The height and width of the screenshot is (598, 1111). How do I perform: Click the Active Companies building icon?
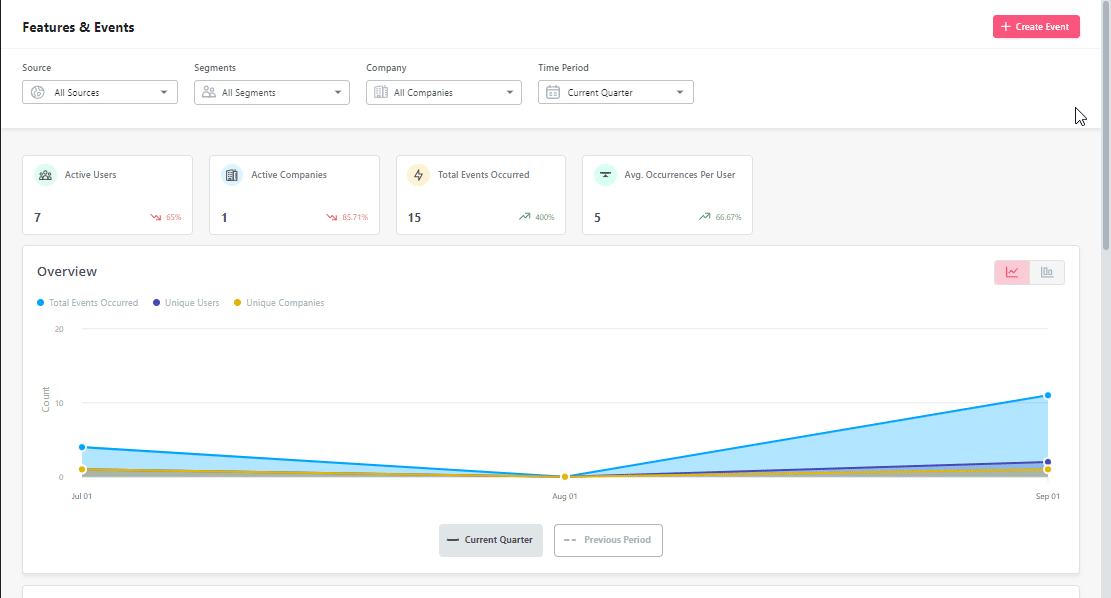231,174
